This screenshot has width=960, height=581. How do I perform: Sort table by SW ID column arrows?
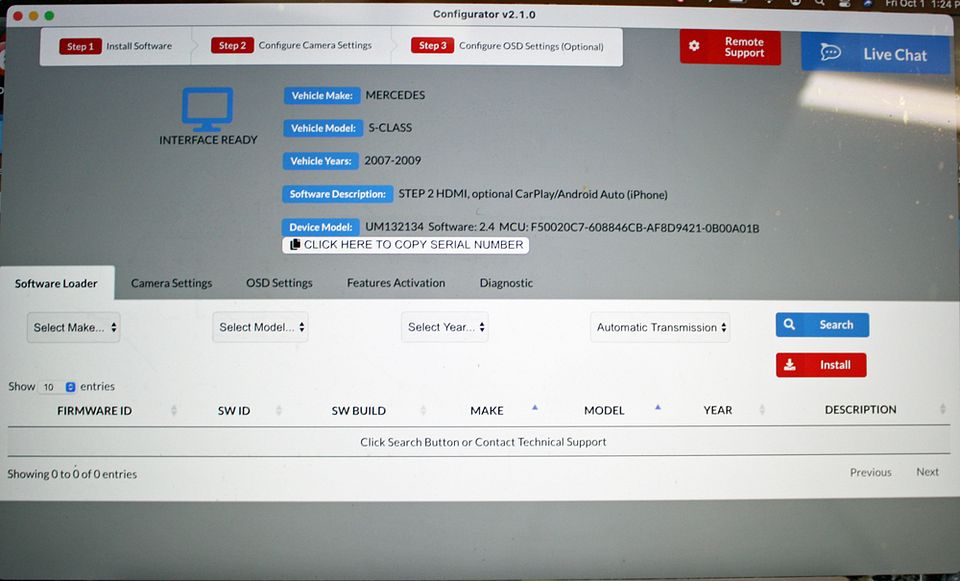pos(279,410)
